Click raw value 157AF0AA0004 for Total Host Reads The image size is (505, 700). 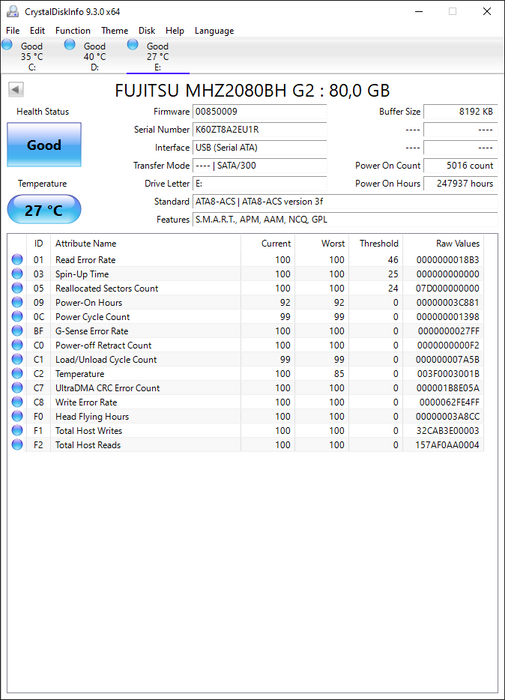point(447,445)
